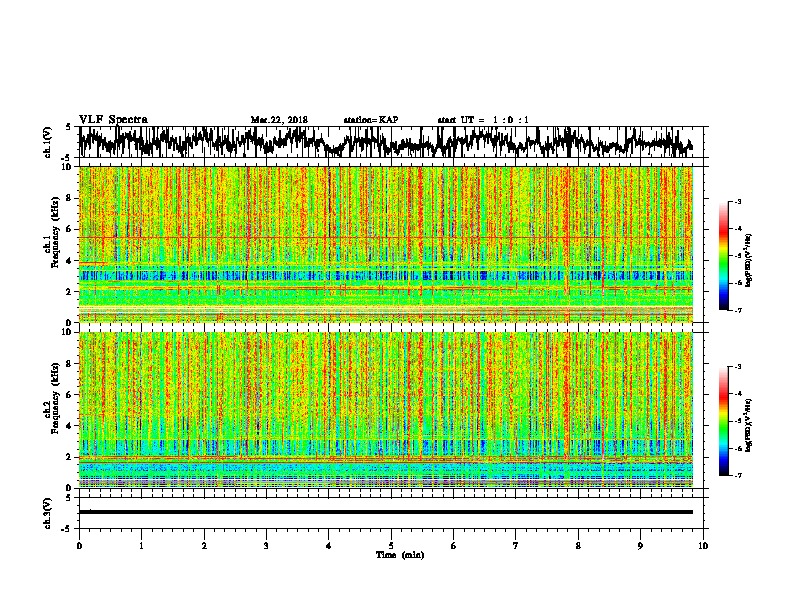Click time axis tick label "10"

pos(703,546)
